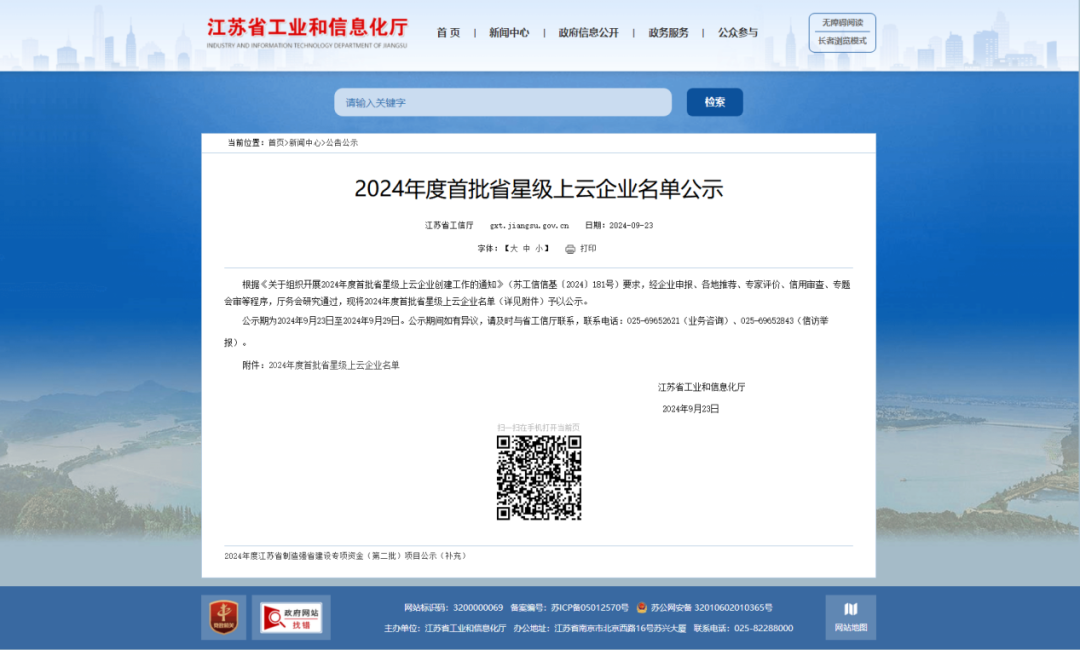Open the 首页 navigation menu item
1080x650 pixels.
tap(448, 33)
